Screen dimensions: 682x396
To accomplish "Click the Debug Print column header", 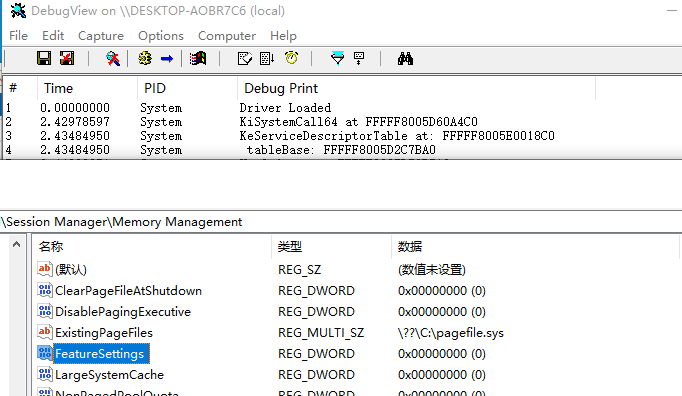I will pos(416,88).
